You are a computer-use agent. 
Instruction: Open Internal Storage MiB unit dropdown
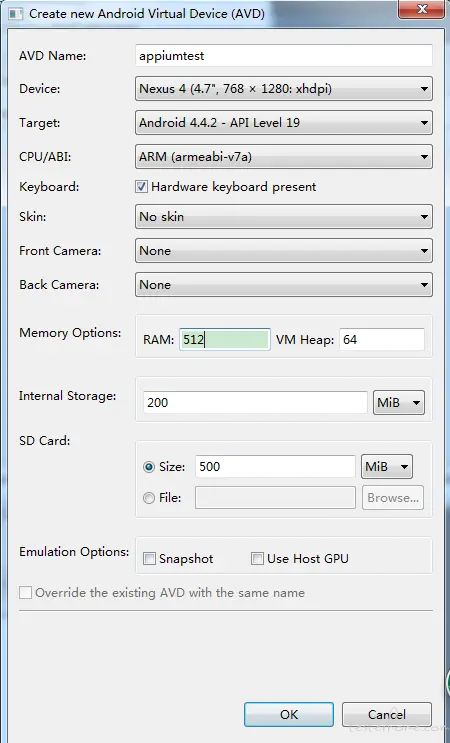click(399, 403)
